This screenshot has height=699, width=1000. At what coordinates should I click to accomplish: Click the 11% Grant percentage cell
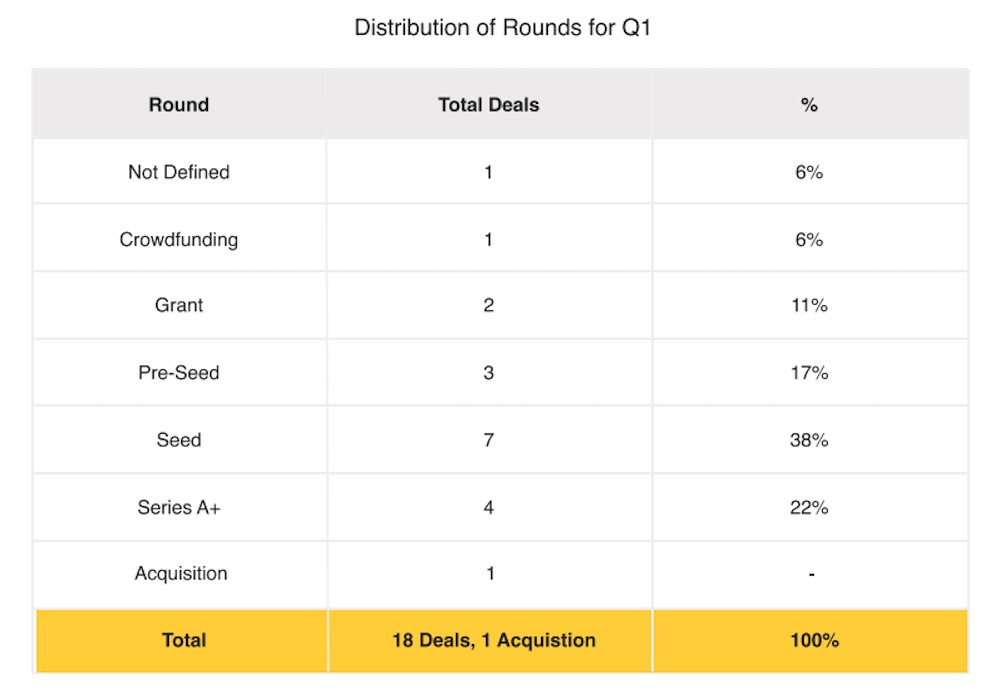click(809, 306)
